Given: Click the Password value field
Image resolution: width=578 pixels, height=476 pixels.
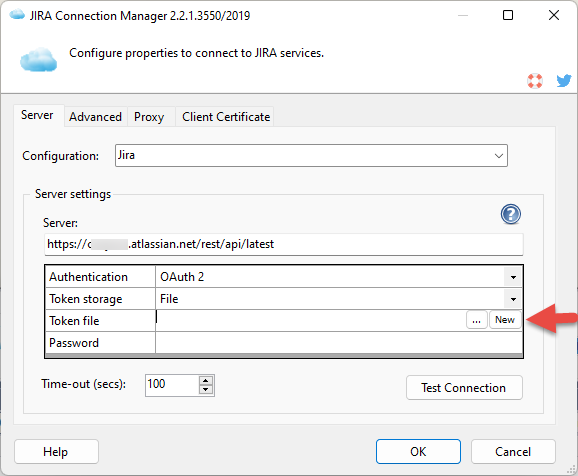Looking at the screenshot, I should (x=339, y=343).
